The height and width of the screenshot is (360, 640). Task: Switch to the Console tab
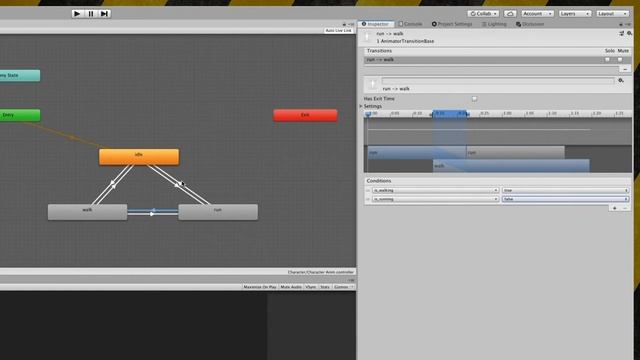[x=410, y=24]
